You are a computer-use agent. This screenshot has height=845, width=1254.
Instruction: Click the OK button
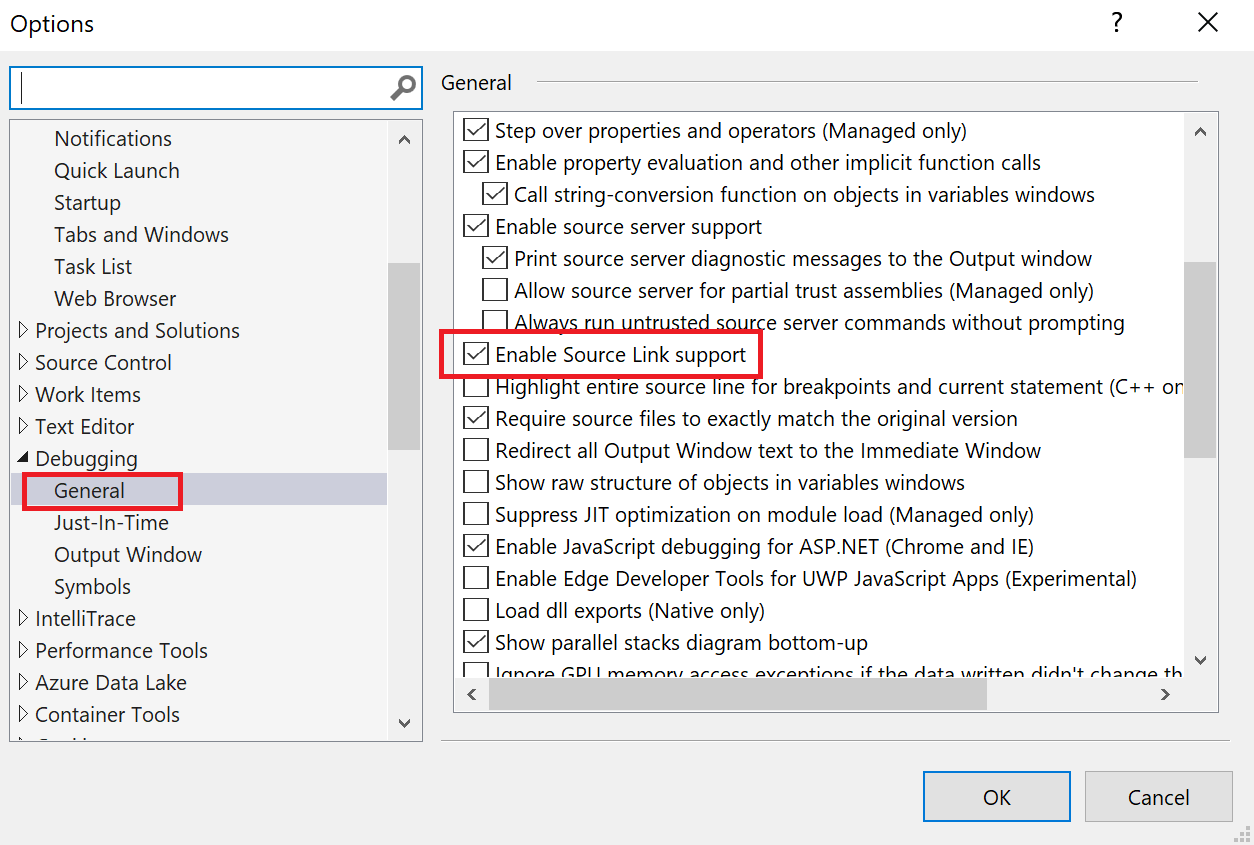[996, 796]
